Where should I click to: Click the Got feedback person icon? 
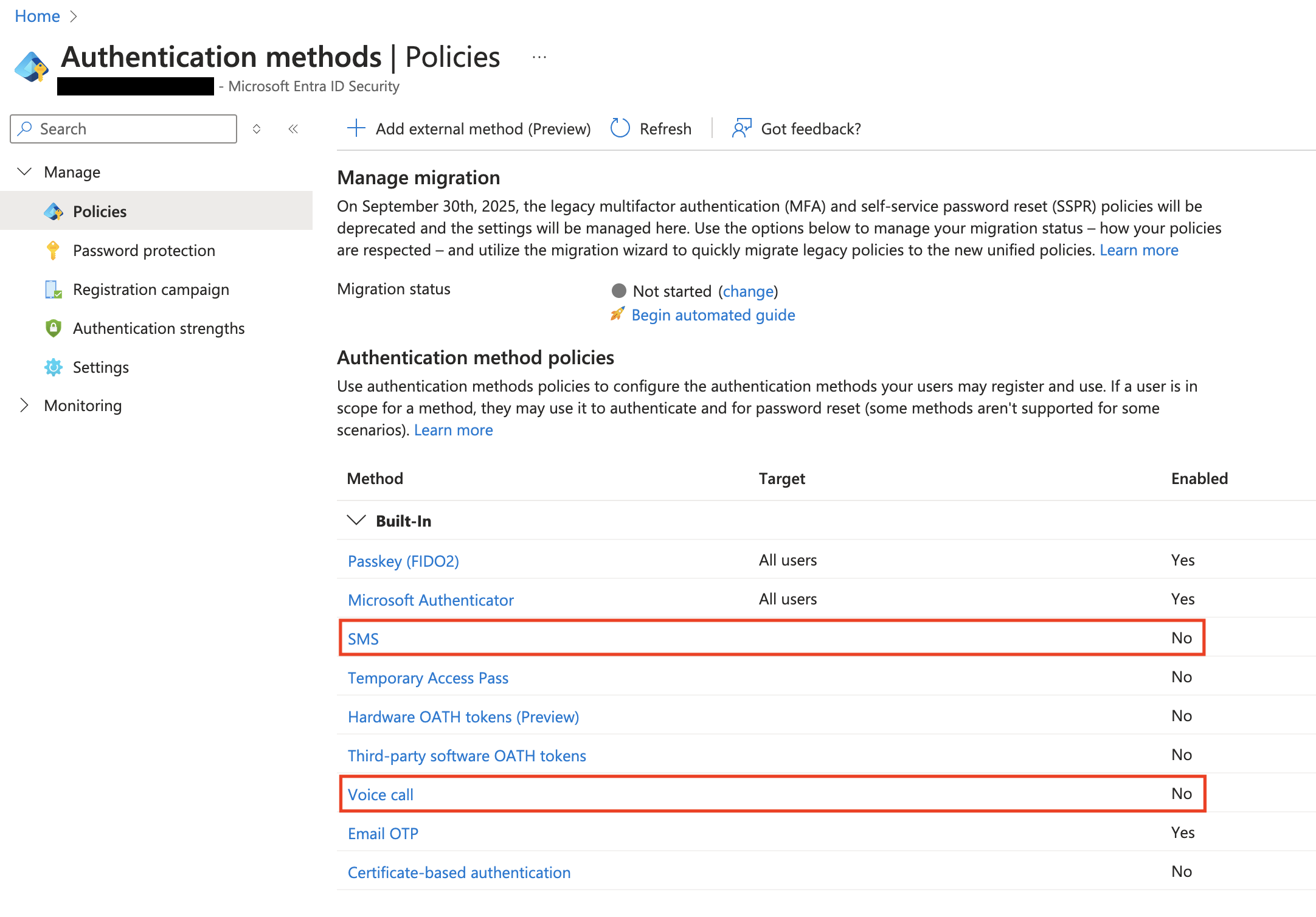pyautogui.click(x=741, y=128)
